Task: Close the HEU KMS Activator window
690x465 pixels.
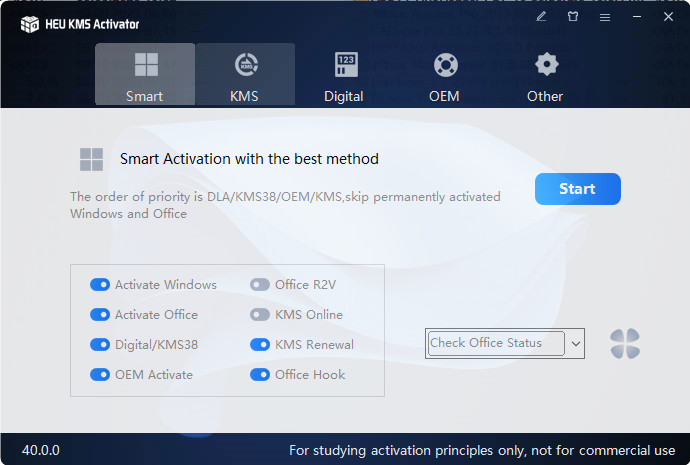Action: click(x=668, y=17)
